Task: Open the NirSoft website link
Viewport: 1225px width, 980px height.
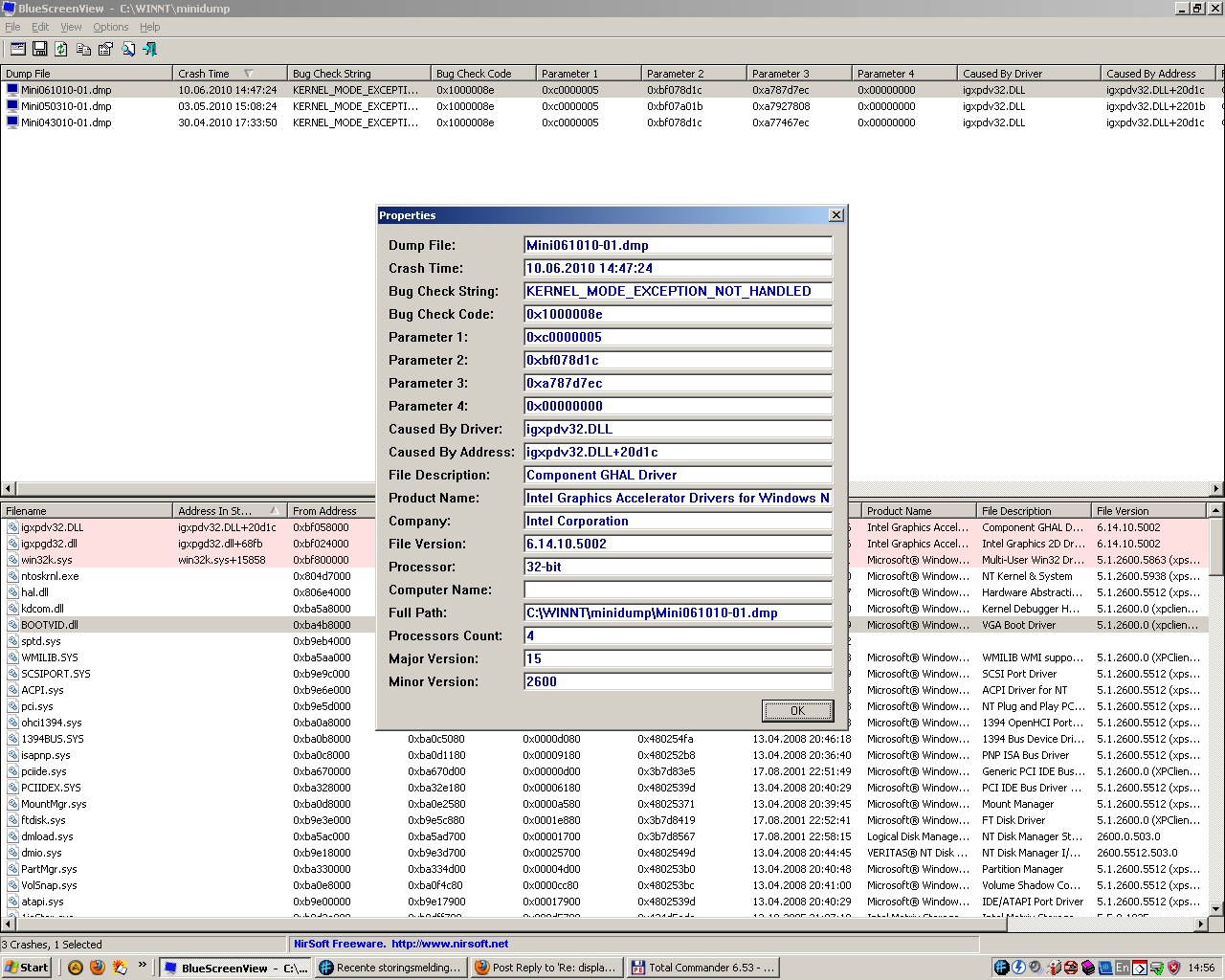Action: pyautogui.click(x=450, y=944)
